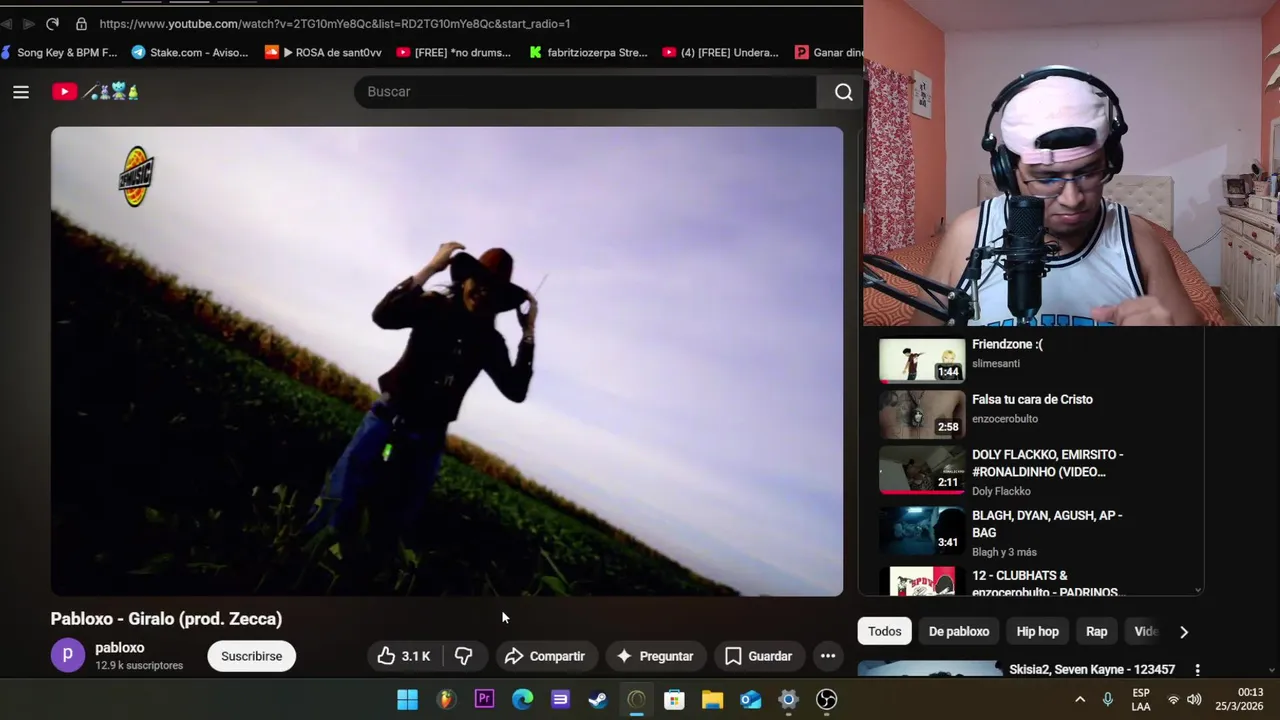Screen dimensions: 1280x720
Task: Open fabritziozerpa Kick stream bookmark
Action: [x=588, y=52]
